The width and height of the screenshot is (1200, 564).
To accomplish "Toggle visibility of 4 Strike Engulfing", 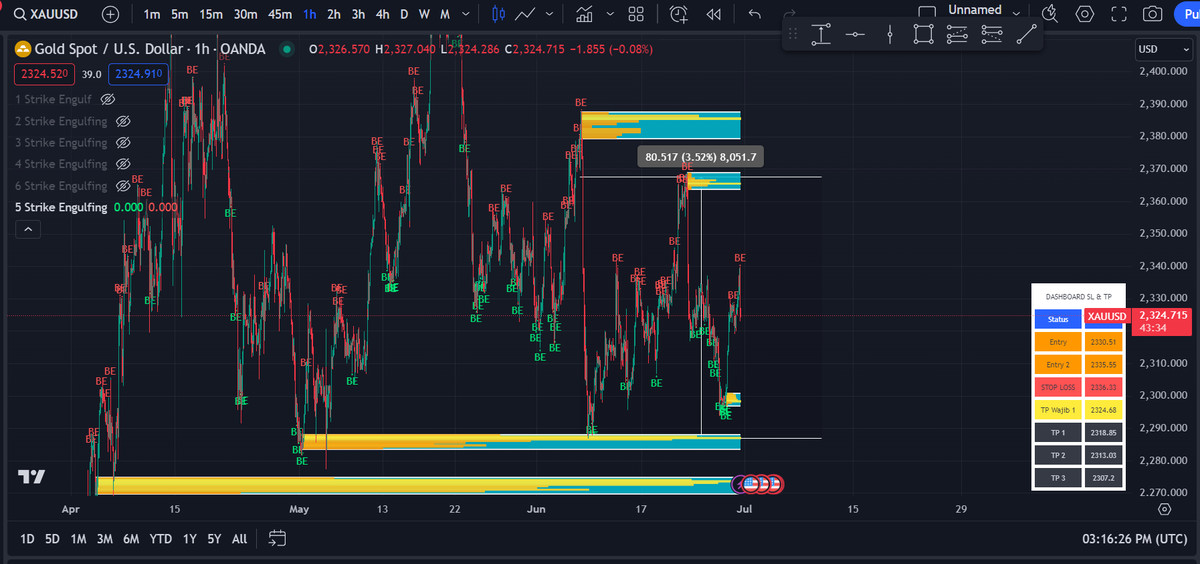I will [x=124, y=164].
